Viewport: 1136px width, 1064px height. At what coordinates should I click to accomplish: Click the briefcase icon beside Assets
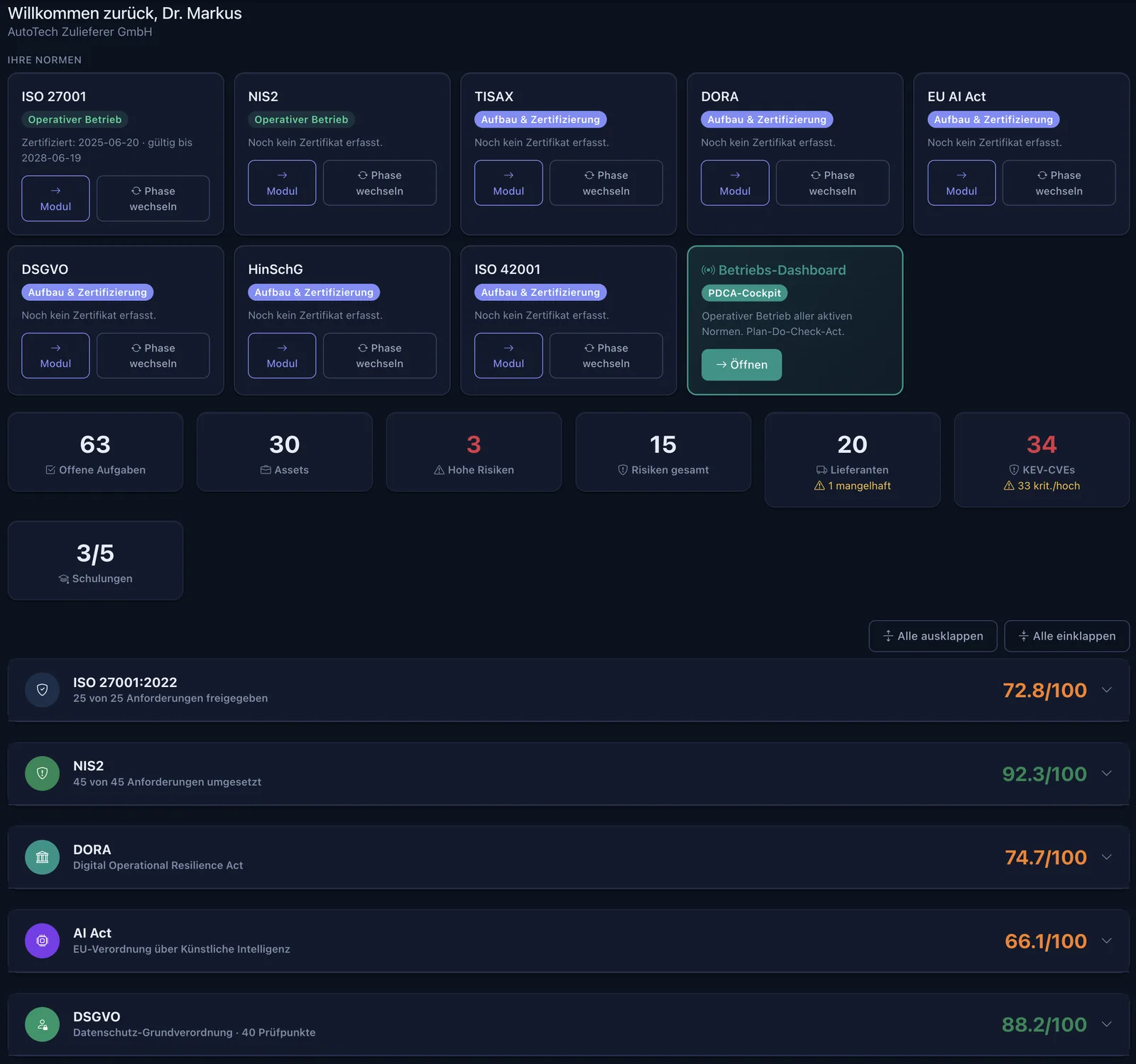click(x=266, y=470)
